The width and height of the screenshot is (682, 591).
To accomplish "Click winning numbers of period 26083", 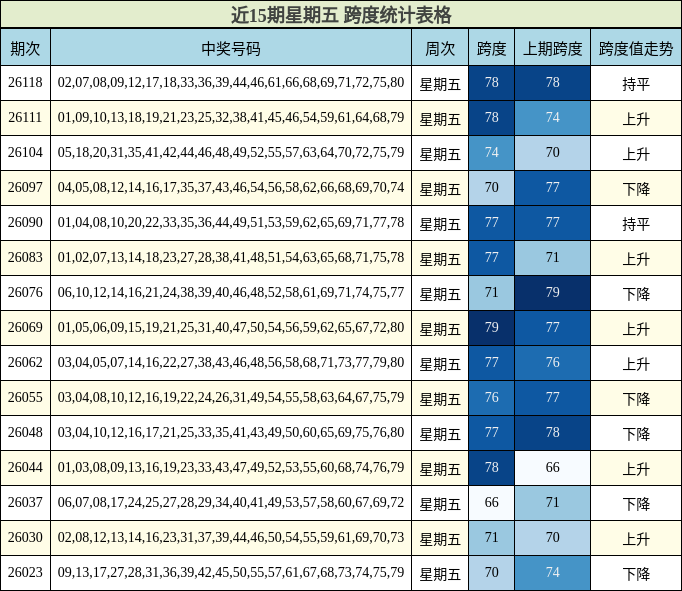I will tap(231, 257).
